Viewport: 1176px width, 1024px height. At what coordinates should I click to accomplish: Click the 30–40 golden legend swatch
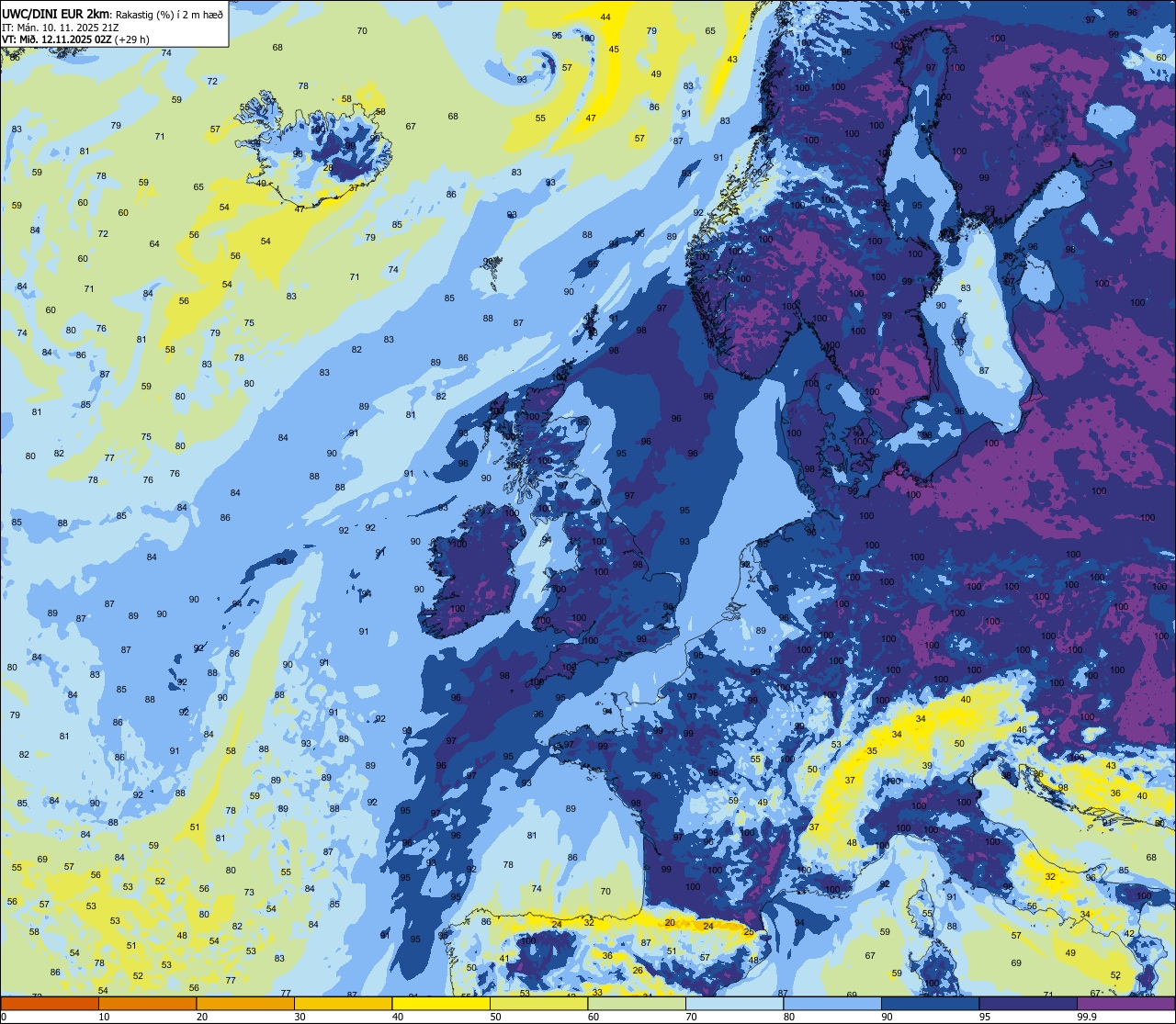[343, 1003]
